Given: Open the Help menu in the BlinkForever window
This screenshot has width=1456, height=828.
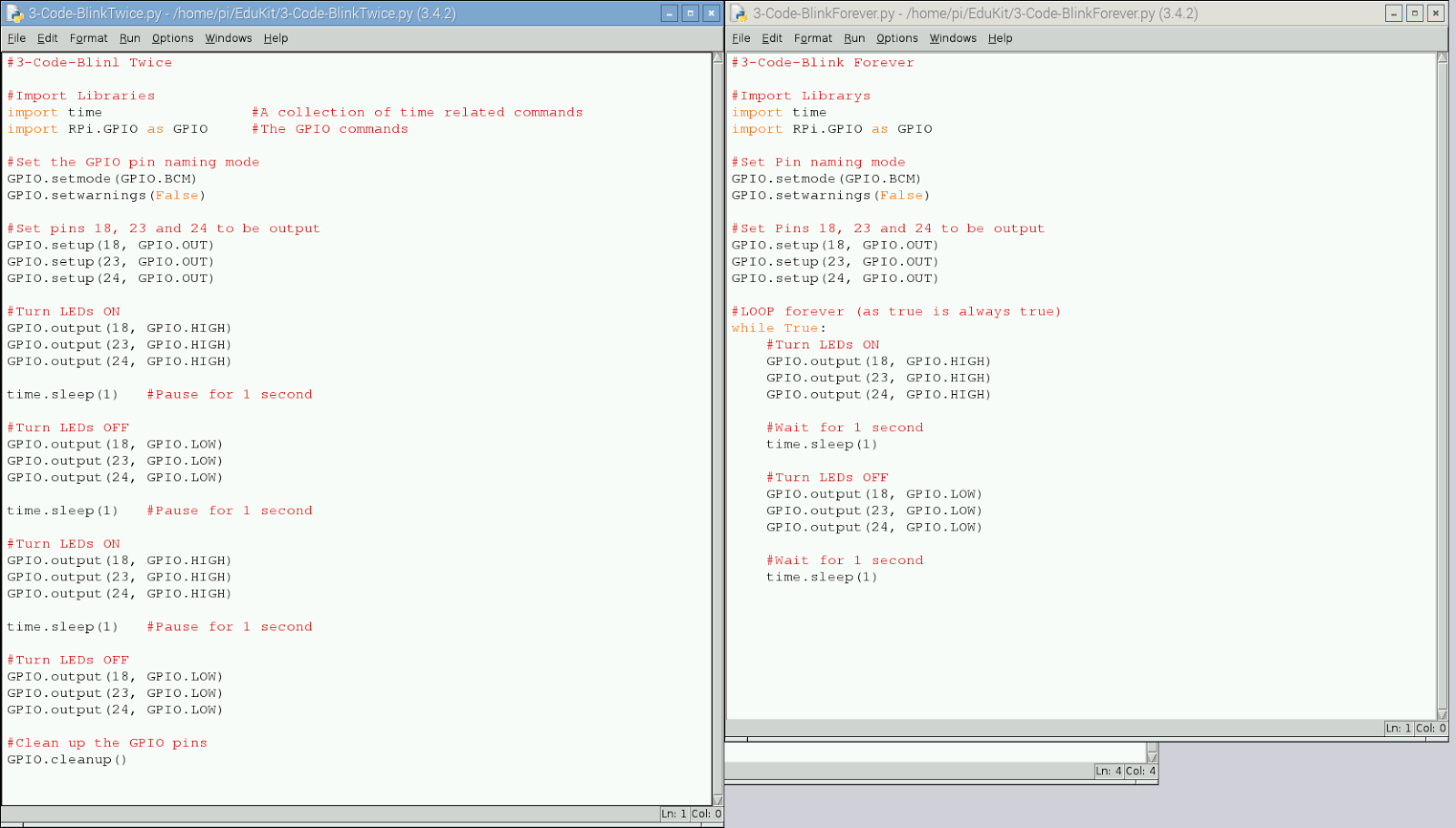Looking at the screenshot, I should click(1001, 38).
